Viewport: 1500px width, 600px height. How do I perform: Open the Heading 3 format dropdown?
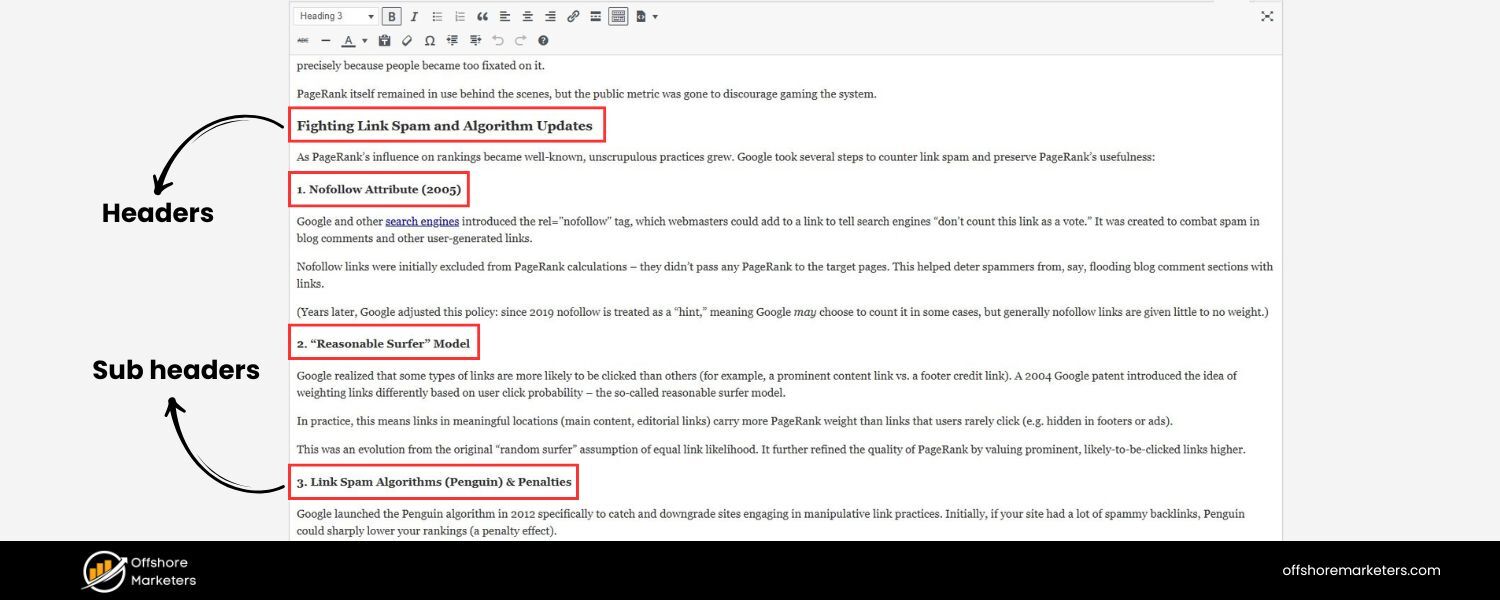click(338, 16)
